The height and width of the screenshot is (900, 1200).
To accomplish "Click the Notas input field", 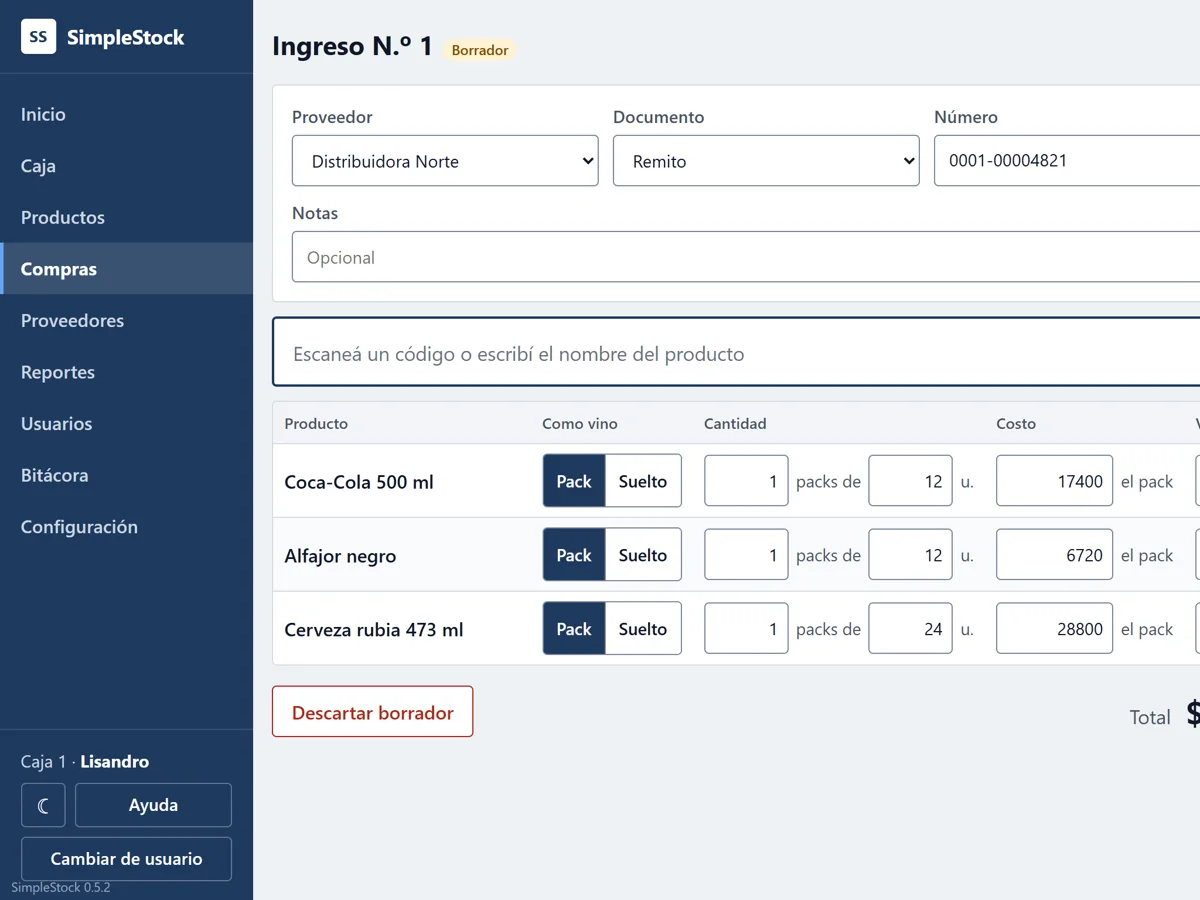I will [746, 257].
